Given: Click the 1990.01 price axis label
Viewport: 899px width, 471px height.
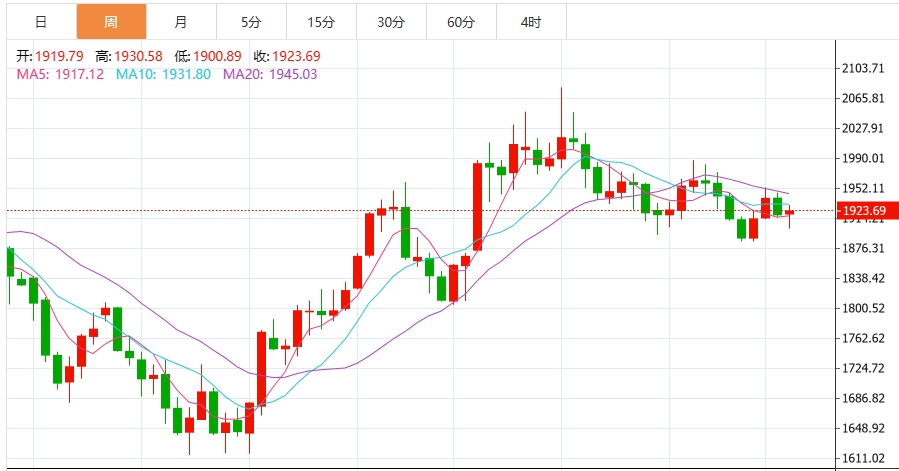Looking at the screenshot, I should point(863,158).
